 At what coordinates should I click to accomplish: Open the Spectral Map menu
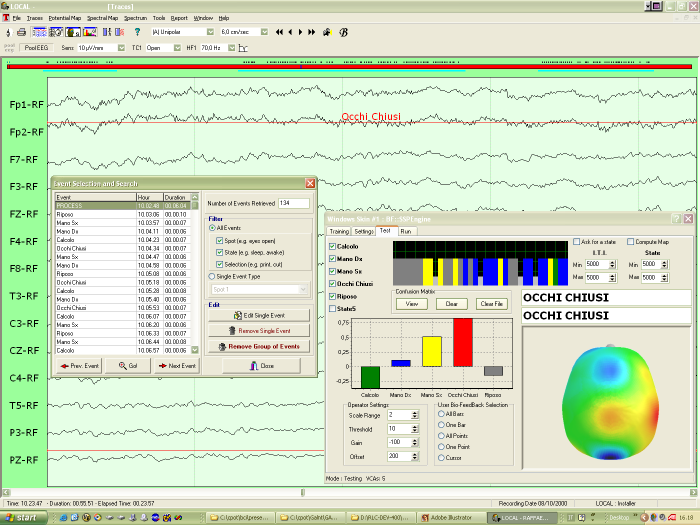[101, 18]
